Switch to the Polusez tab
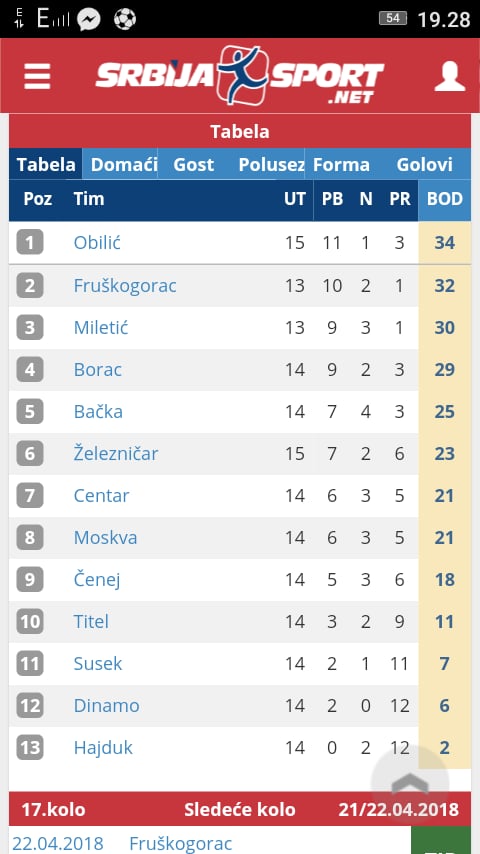The width and height of the screenshot is (480, 854). tap(271, 164)
